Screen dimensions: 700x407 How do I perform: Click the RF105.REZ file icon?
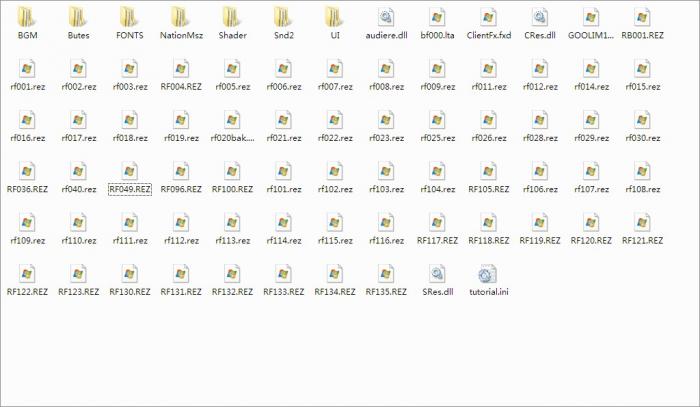(x=489, y=172)
